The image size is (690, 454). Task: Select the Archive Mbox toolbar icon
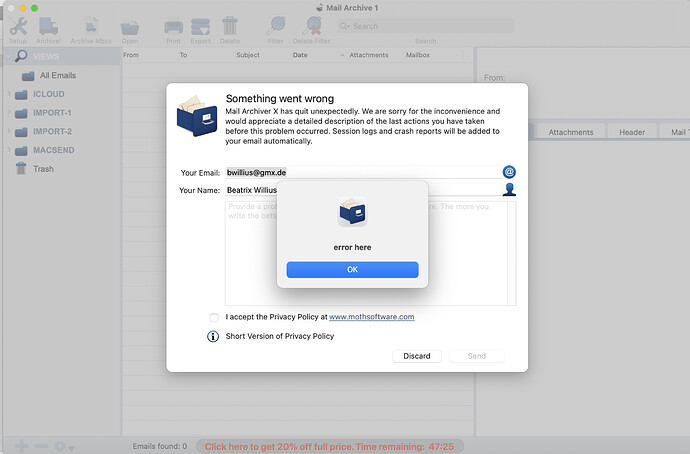(x=91, y=26)
